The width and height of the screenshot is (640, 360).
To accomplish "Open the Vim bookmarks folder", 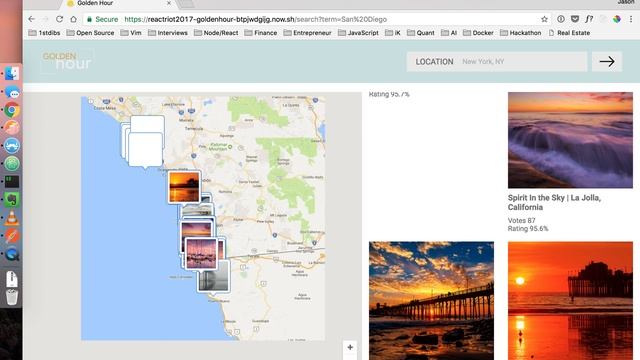I will (131, 33).
